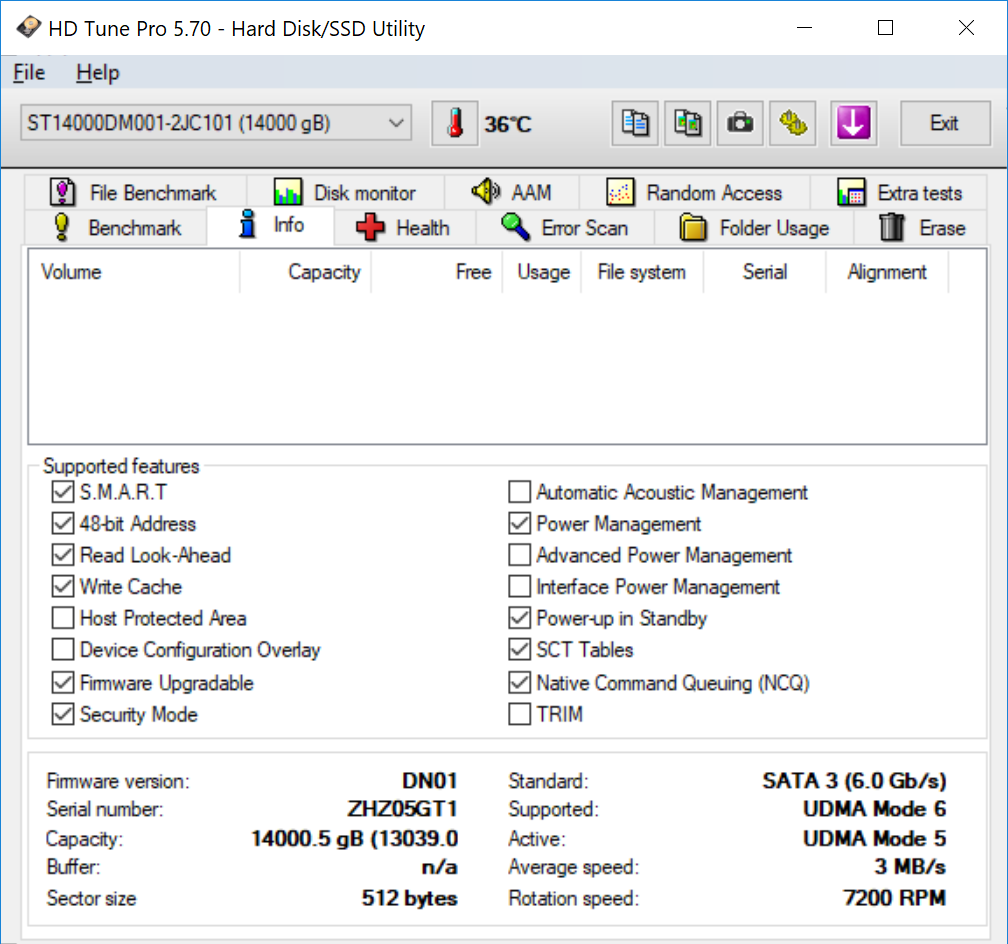The height and width of the screenshot is (944, 1008).
Task: Expand the ST14000DM001 drive selection dropdown
Action: point(396,124)
